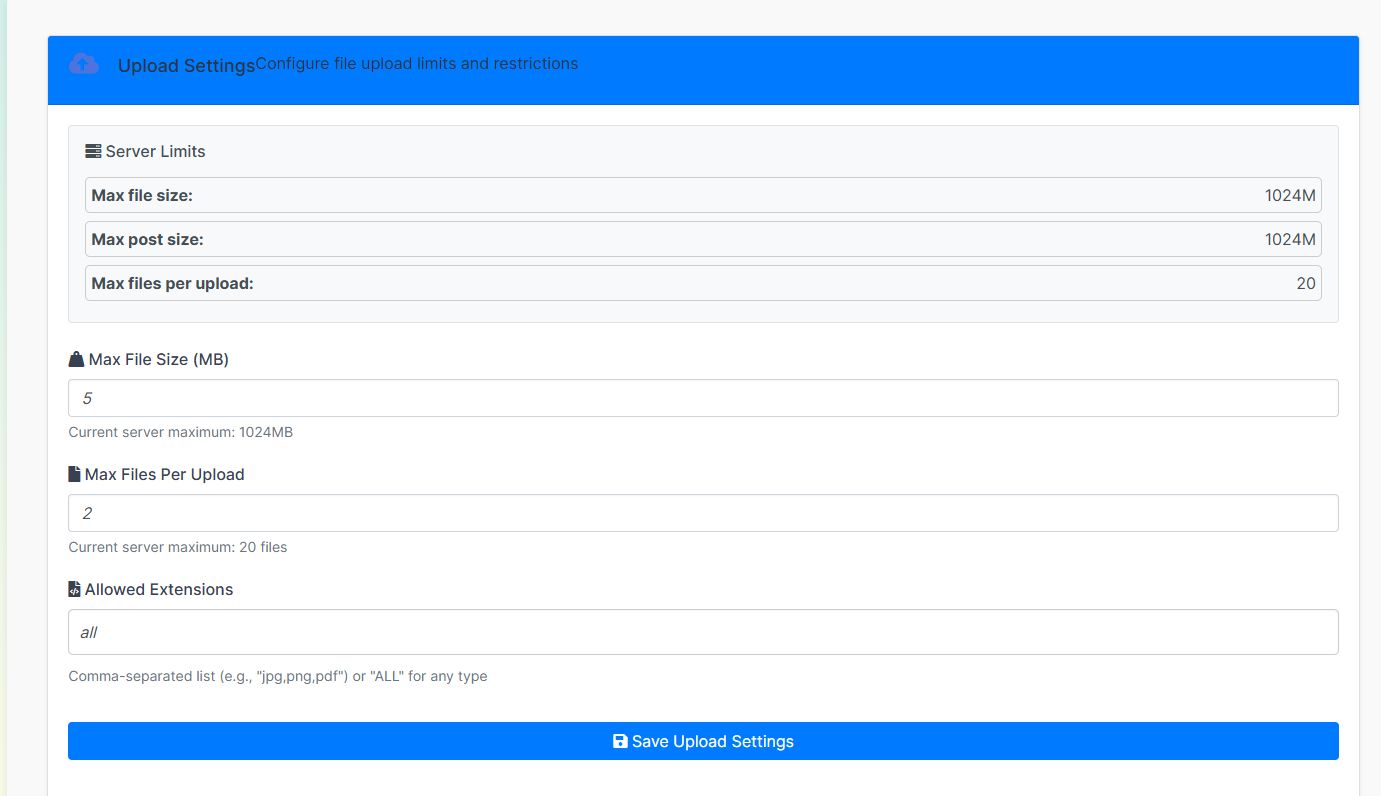The height and width of the screenshot is (796, 1381).
Task: Click into the Allowed Extensions field
Action: pyautogui.click(x=703, y=632)
